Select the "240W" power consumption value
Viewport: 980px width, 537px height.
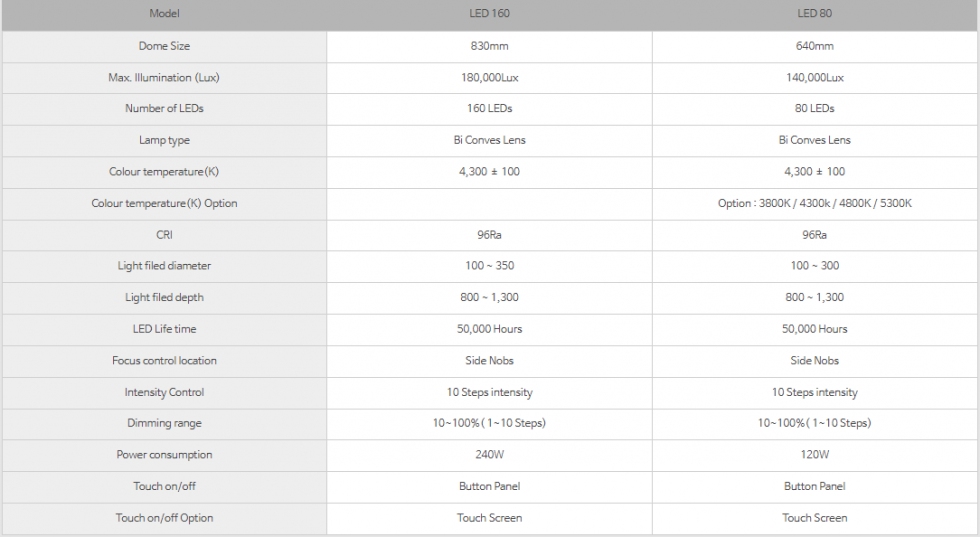(x=489, y=455)
